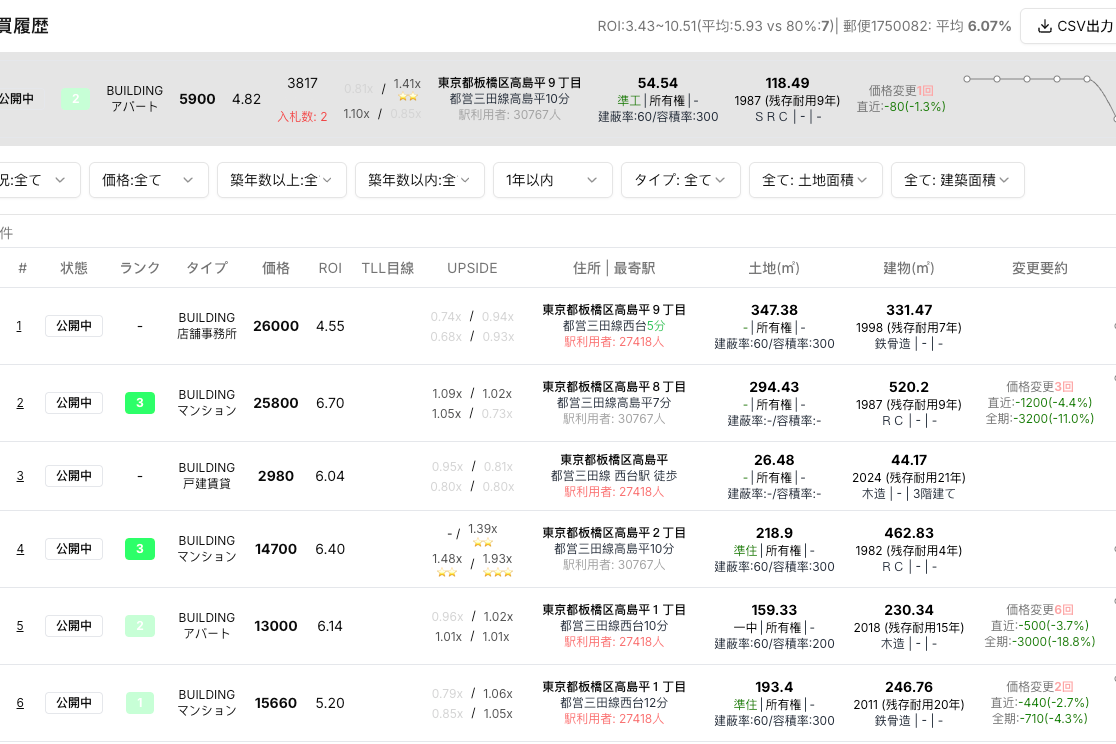The image size is (1116, 744).
Task: Sort by 価格 column header
Action: tap(275, 268)
